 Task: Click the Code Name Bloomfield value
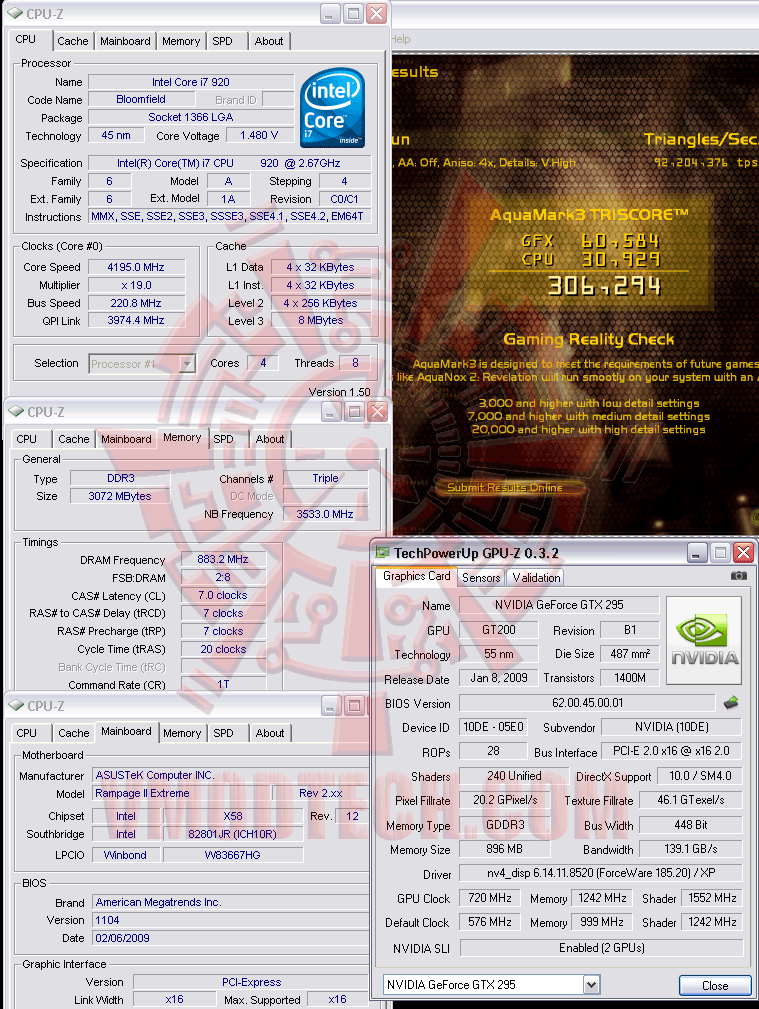(x=141, y=99)
